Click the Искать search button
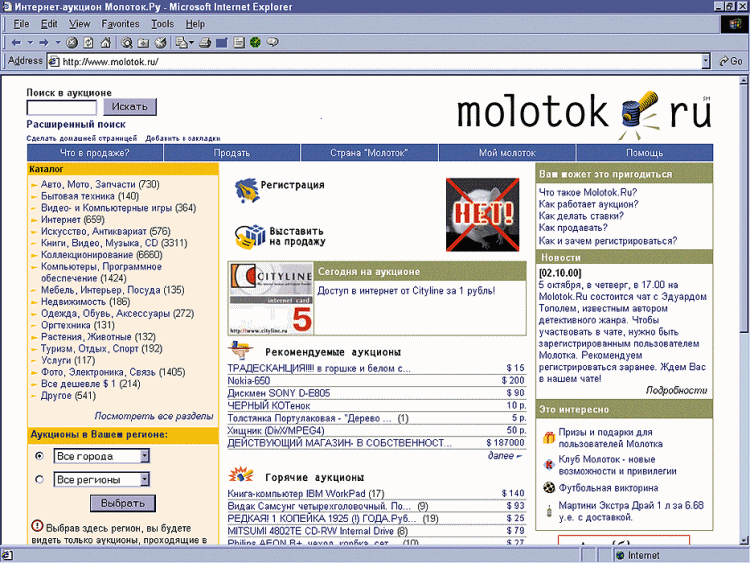This screenshot has width=750, height=563. pyautogui.click(x=130, y=107)
